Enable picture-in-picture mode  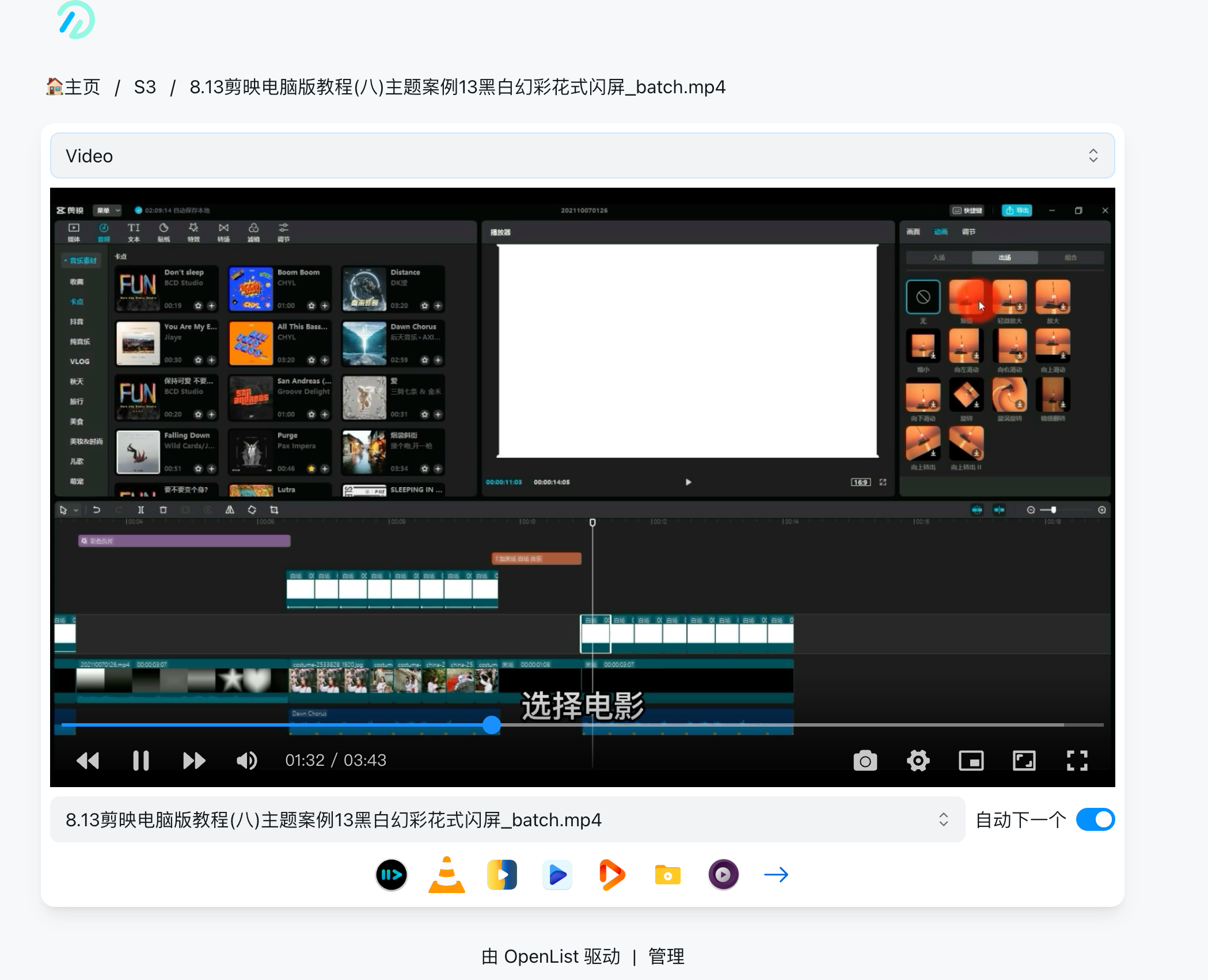pyautogui.click(x=971, y=761)
